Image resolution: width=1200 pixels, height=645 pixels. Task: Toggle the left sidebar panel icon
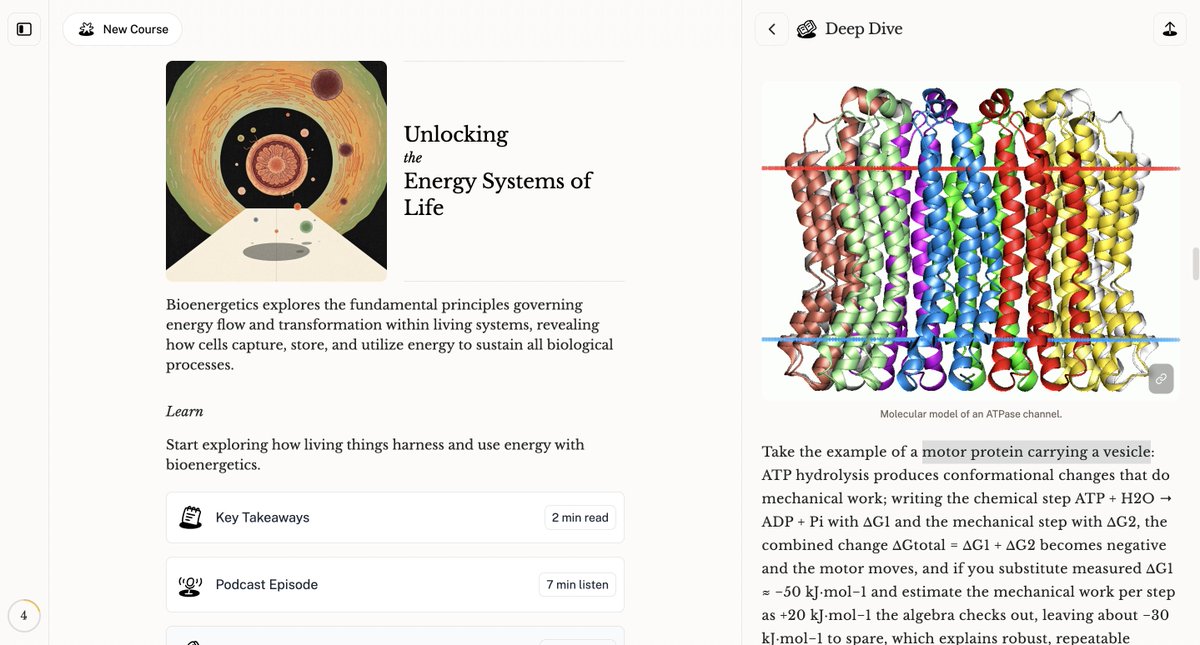point(24,29)
